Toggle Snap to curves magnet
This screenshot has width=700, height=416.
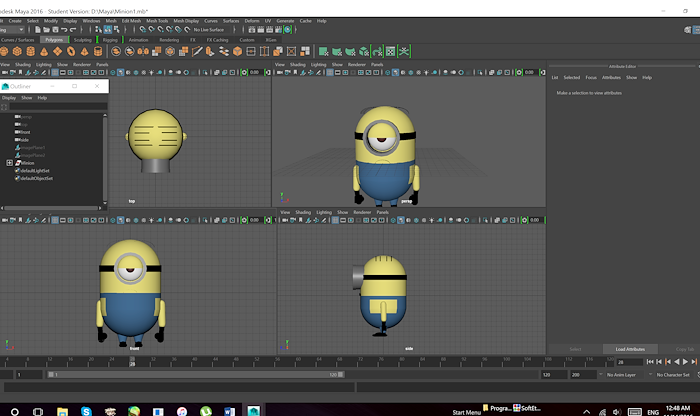151,29
